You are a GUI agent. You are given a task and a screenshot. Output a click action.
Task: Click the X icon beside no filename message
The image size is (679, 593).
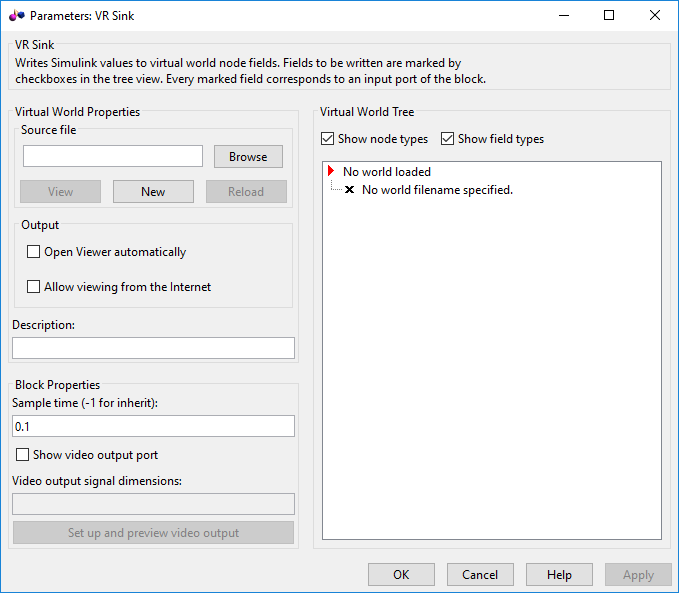coord(349,190)
